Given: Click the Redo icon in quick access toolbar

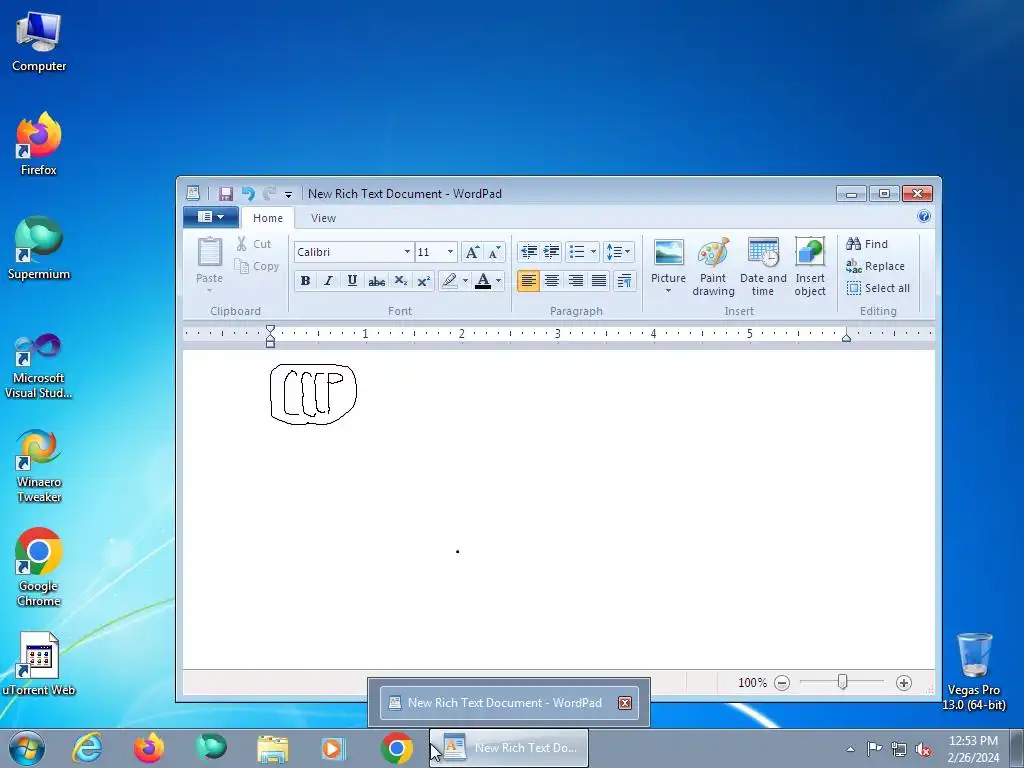Looking at the screenshot, I should tap(269, 193).
